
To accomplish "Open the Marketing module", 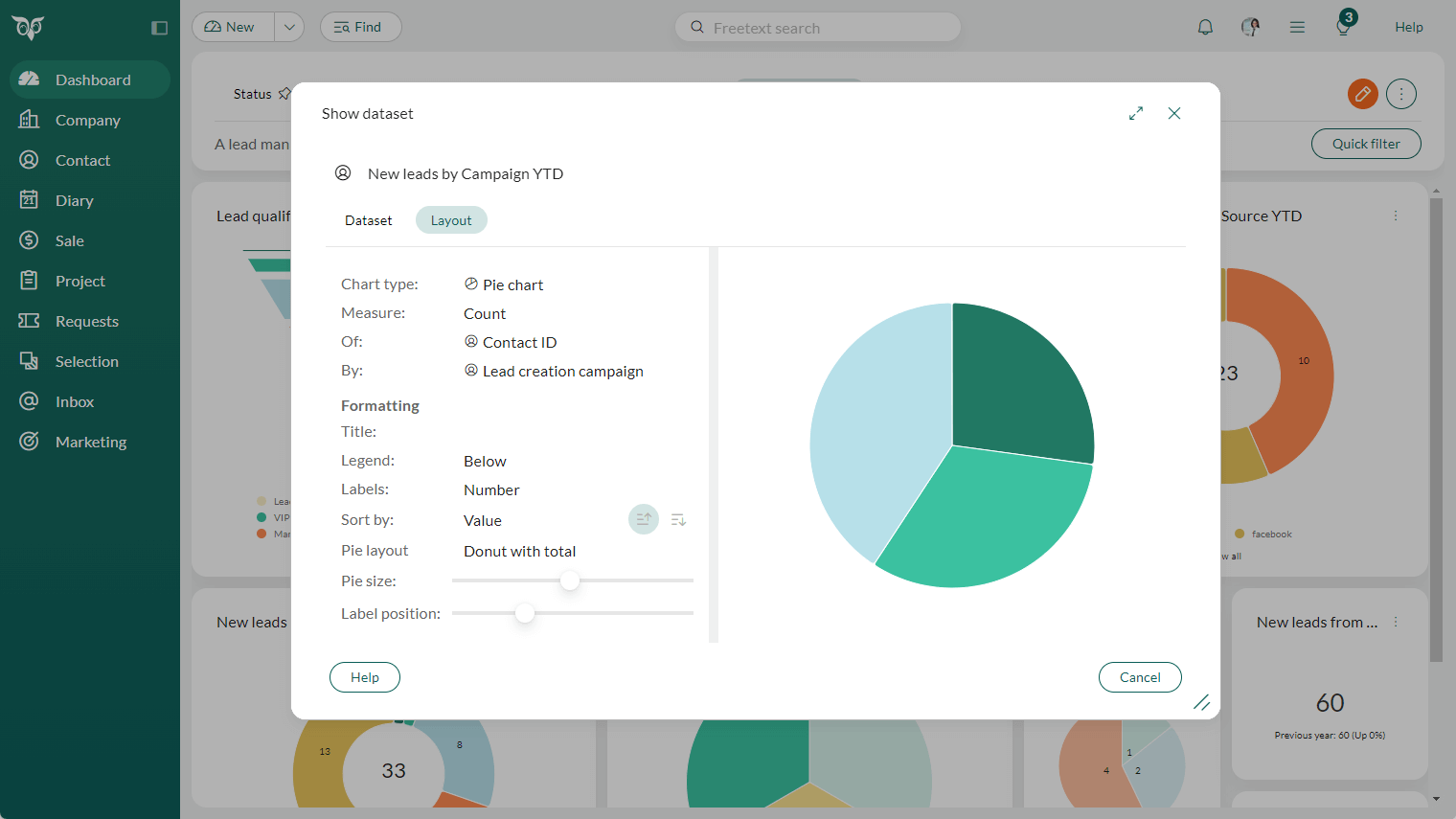I will coord(90,442).
